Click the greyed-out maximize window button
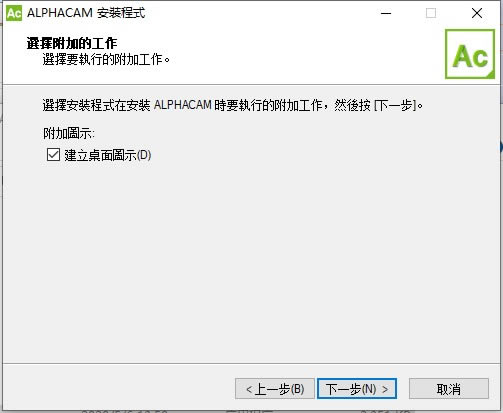The height and width of the screenshot is (413, 503). pyautogui.click(x=431, y=13)
